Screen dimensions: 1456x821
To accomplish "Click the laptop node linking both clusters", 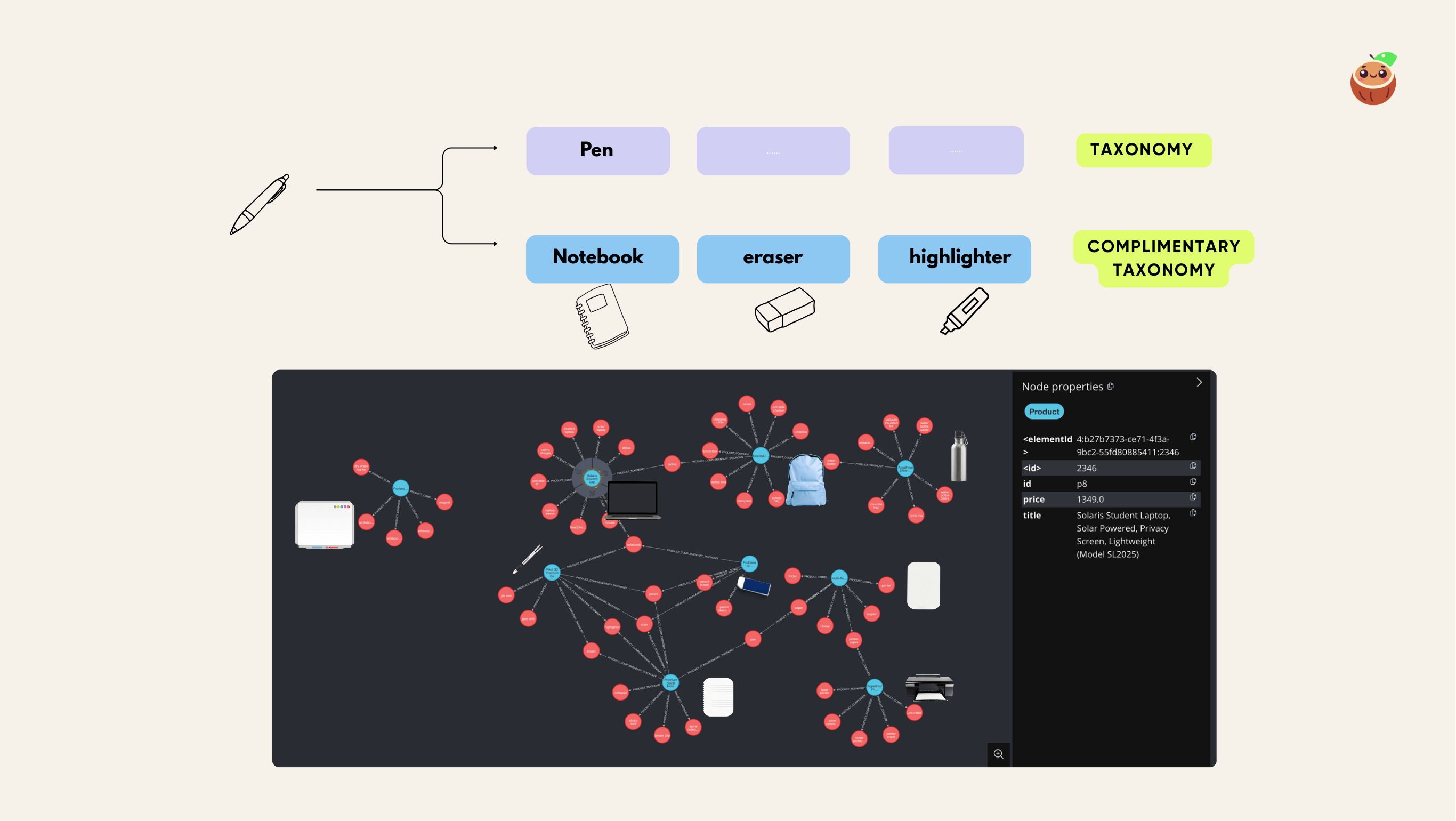I will pyautogui.click(x=672, y=465).
